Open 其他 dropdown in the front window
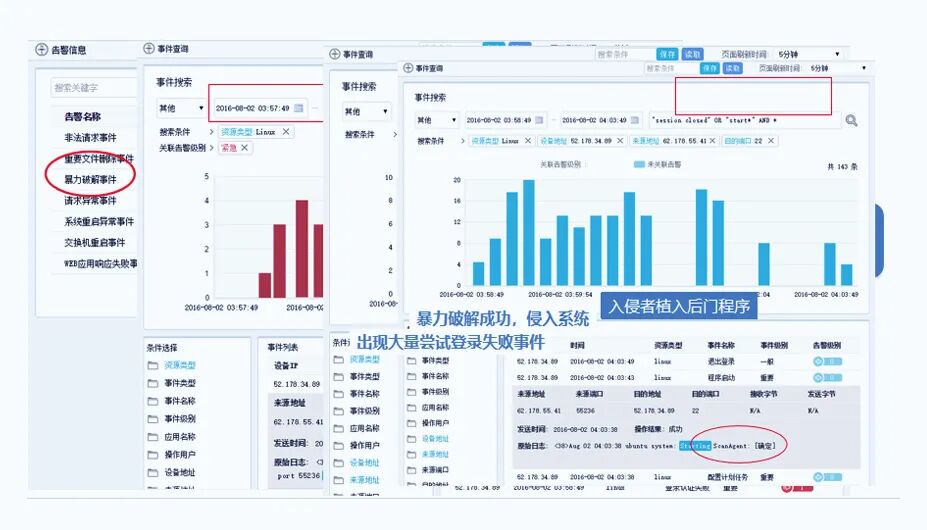927x530 pixels. (x=437, y=120)
